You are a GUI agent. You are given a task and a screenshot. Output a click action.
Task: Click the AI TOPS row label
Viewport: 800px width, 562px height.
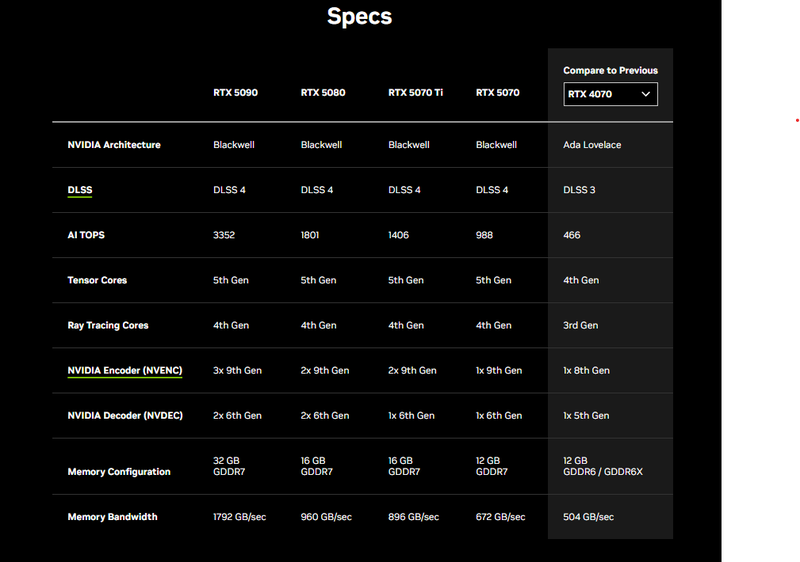86,235
